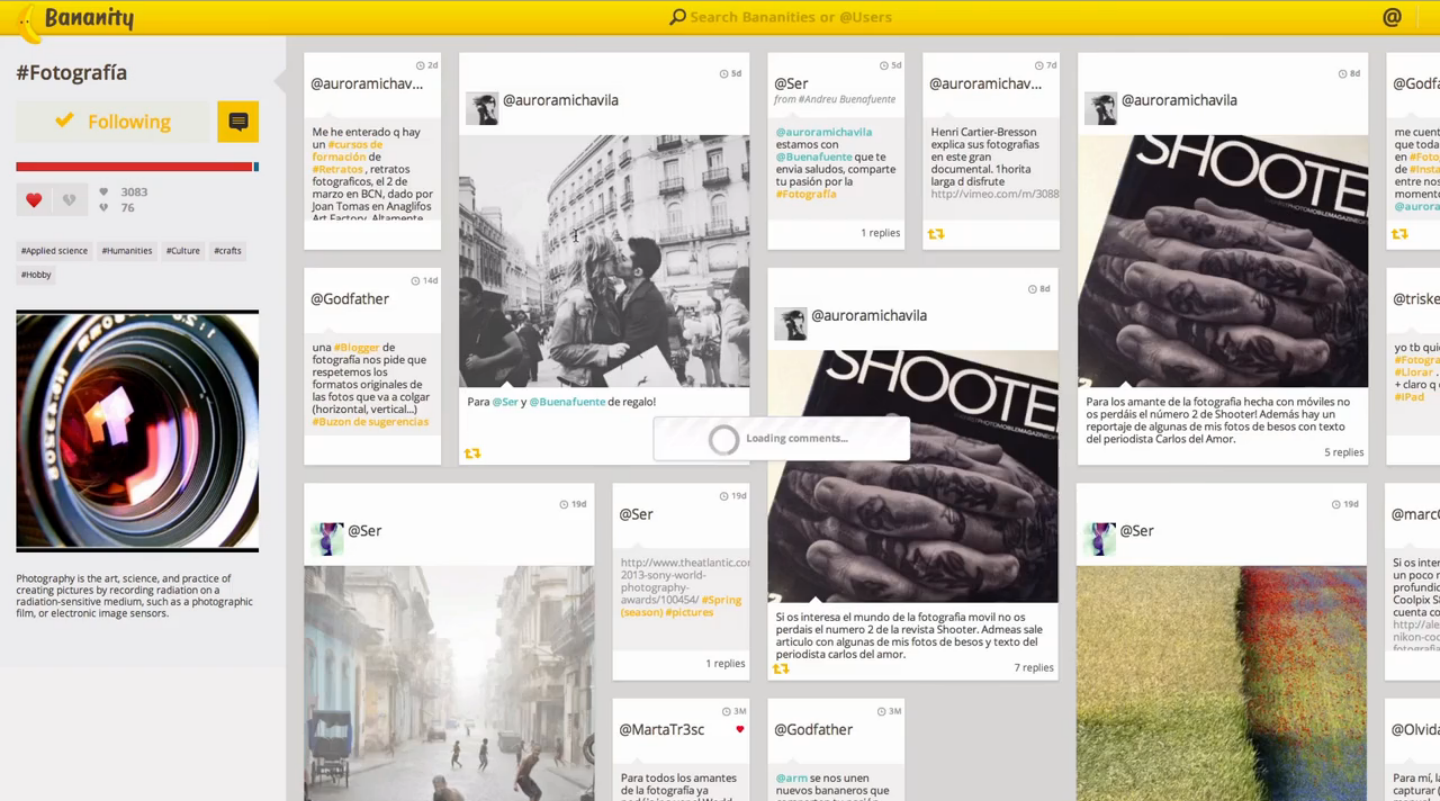
Task: Click auroramichavila's avatar on kissing photo post
Action: (482, 109)
